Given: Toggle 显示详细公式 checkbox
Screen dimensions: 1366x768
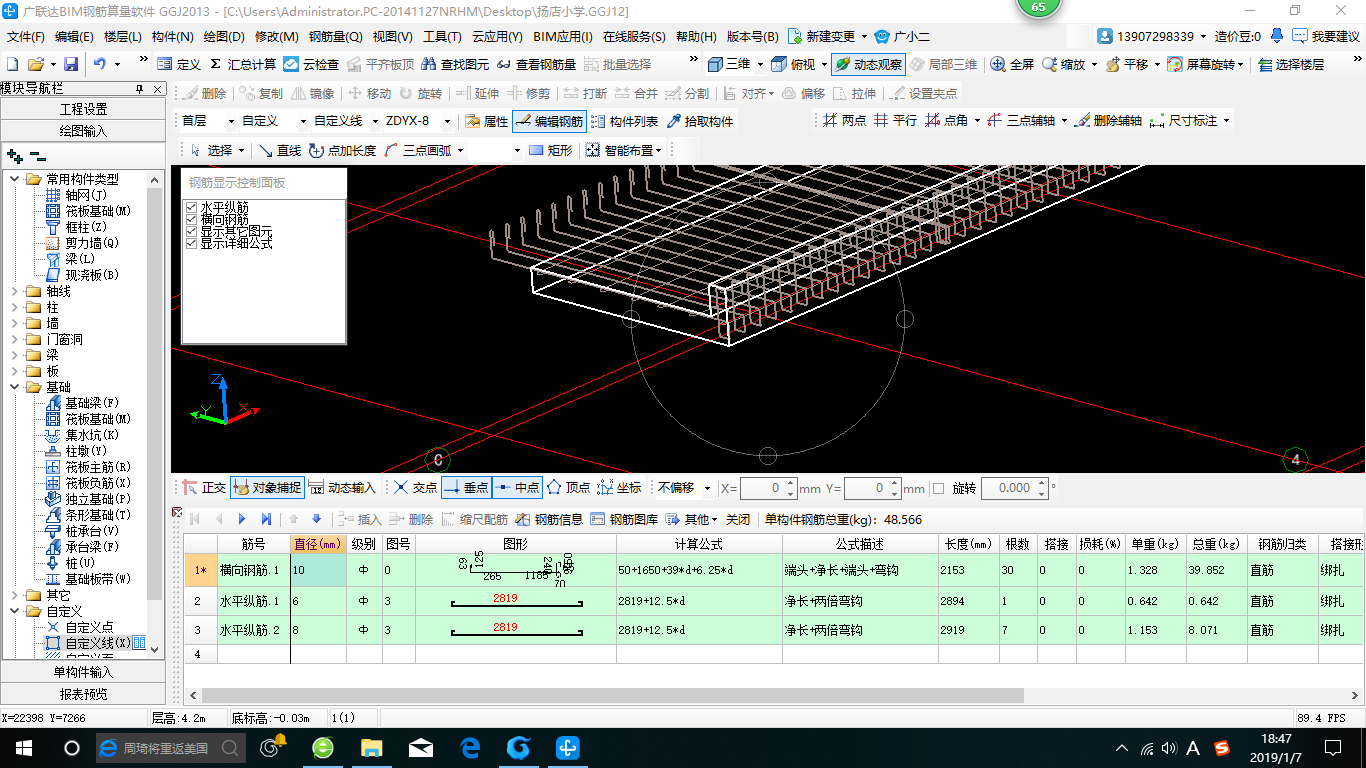Looking at the screenshot, I should [x=191, y=243].
